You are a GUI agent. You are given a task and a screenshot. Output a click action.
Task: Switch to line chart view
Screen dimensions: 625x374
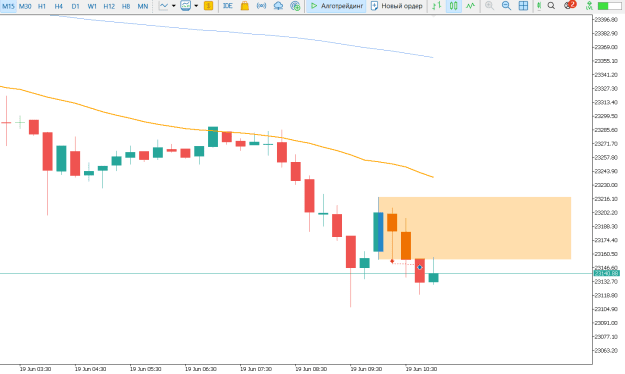tap(471, 6)
